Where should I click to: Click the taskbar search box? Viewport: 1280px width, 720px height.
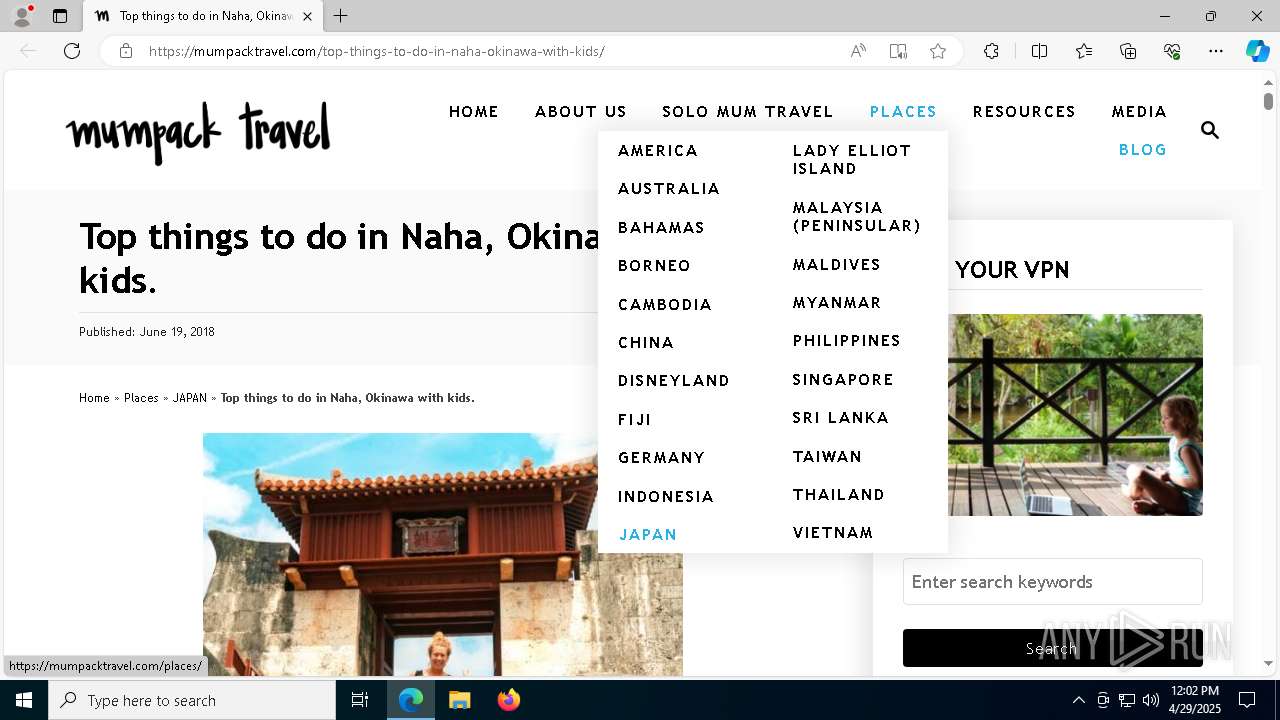(192, 700)
